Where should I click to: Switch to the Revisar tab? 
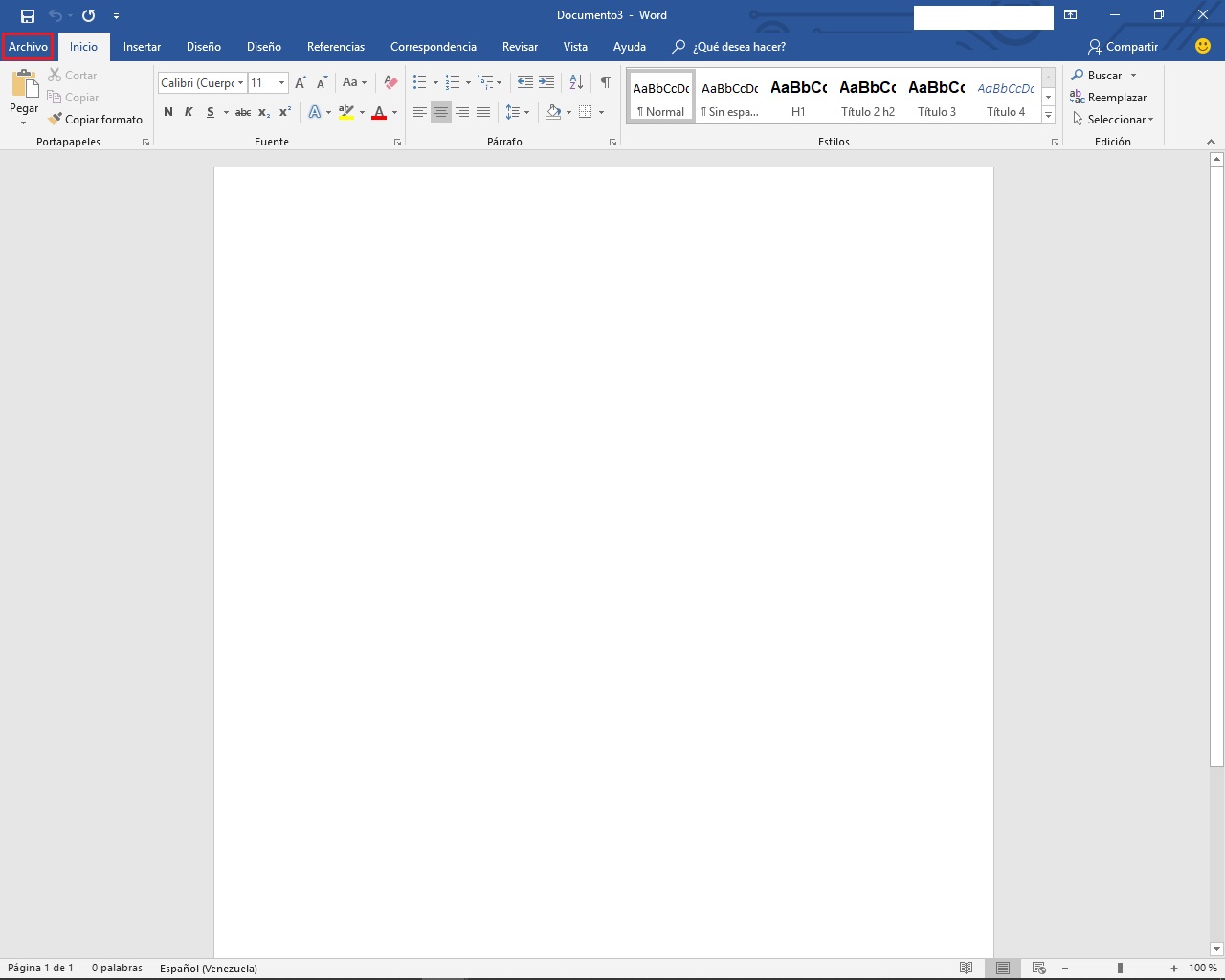[x=520, y=47]
